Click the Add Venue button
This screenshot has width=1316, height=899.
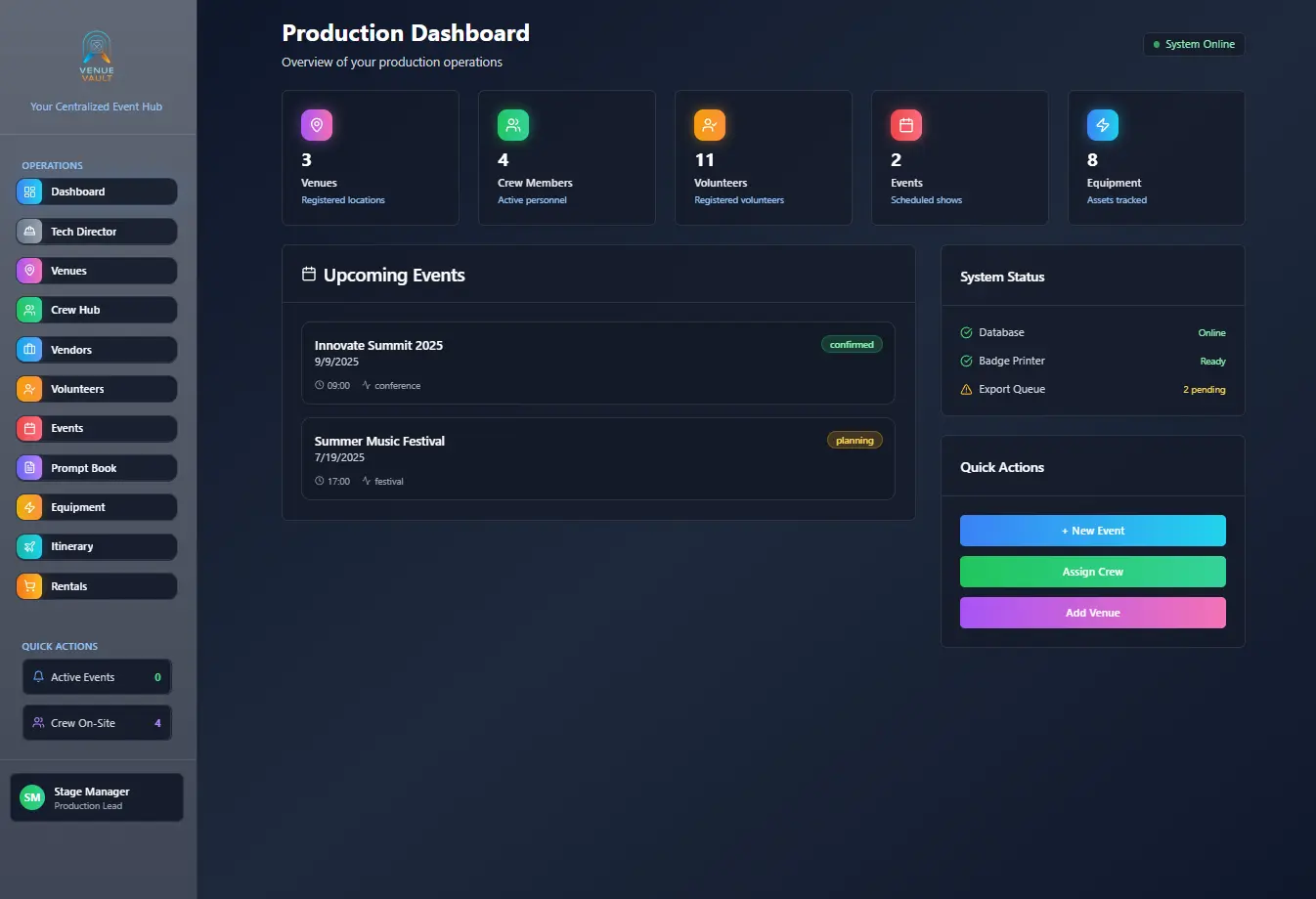[x=1093, y=613]
